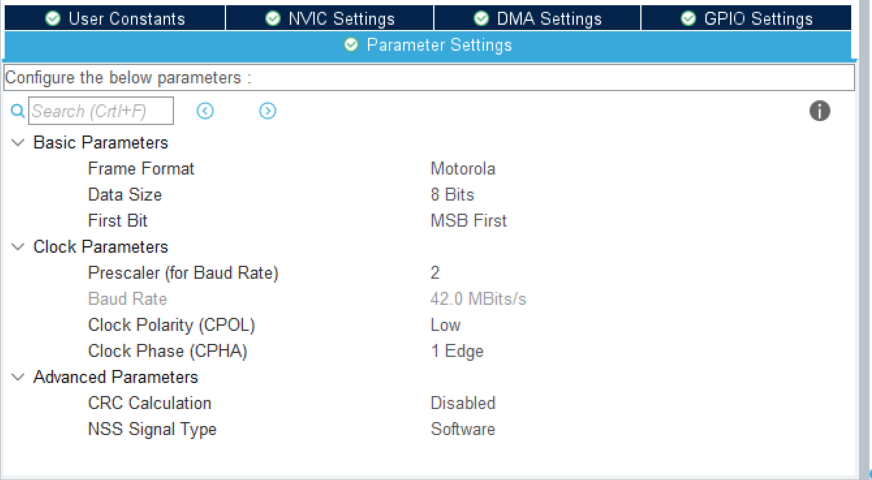Viewport: 872px width, 480px height.
Task: Edit Clock Phase 1 Edge value
Action: point(457,351)
